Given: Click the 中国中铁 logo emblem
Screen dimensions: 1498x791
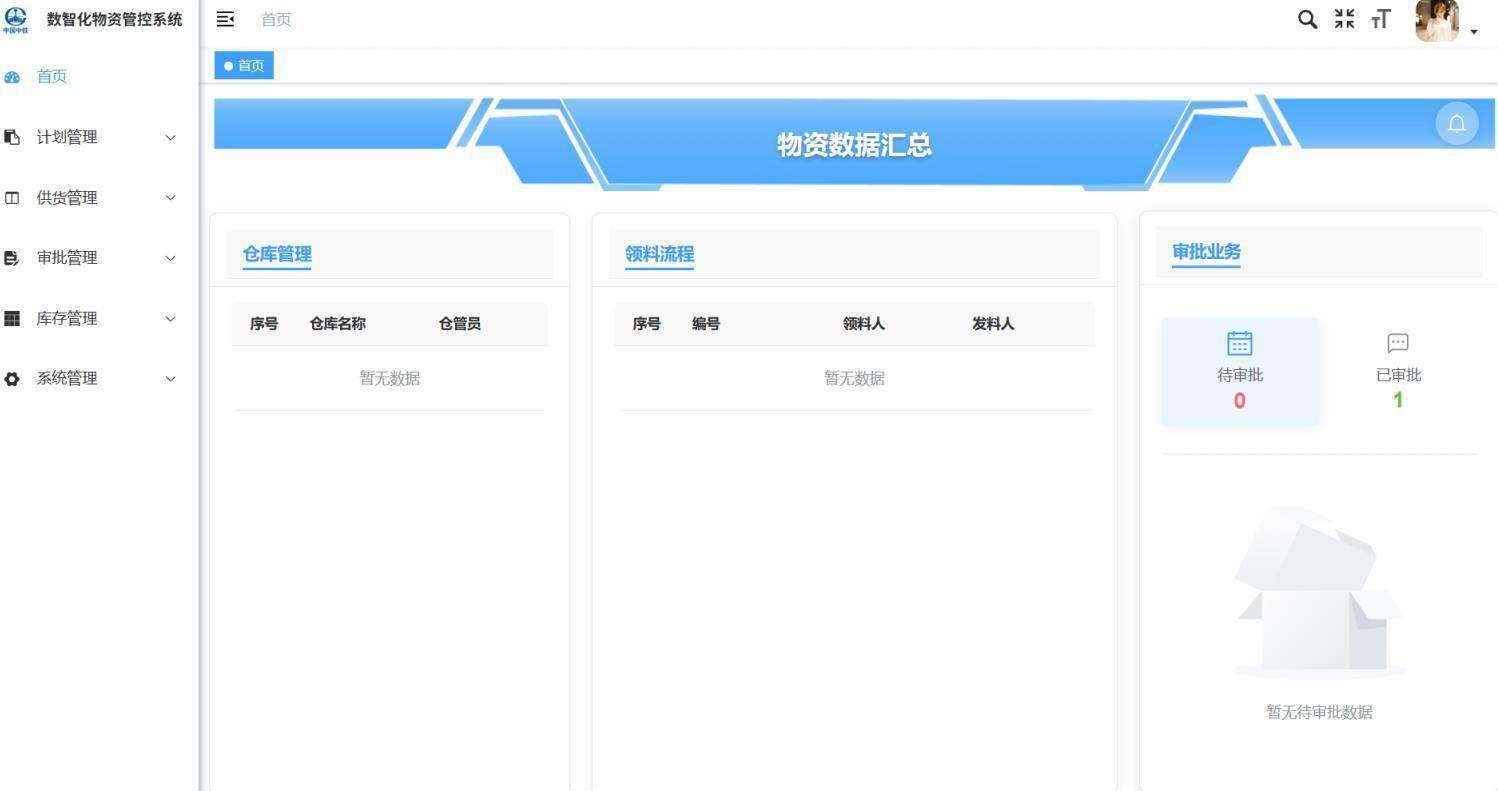Looking at the screenshot, I should tap(16, 18).
